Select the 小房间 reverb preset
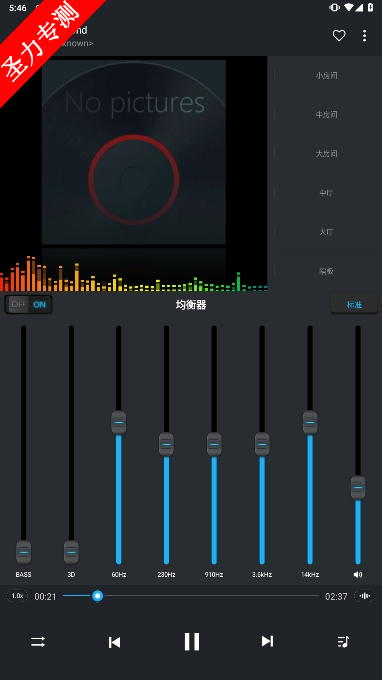 point(326,75)
